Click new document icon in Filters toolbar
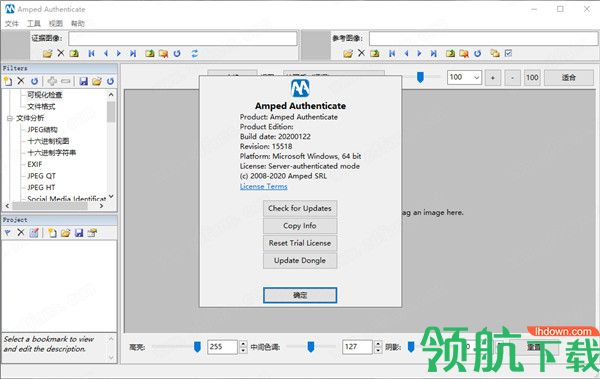The width and height of the screenshot is (600, 379). pyautogui.click(x=8, y=81)
